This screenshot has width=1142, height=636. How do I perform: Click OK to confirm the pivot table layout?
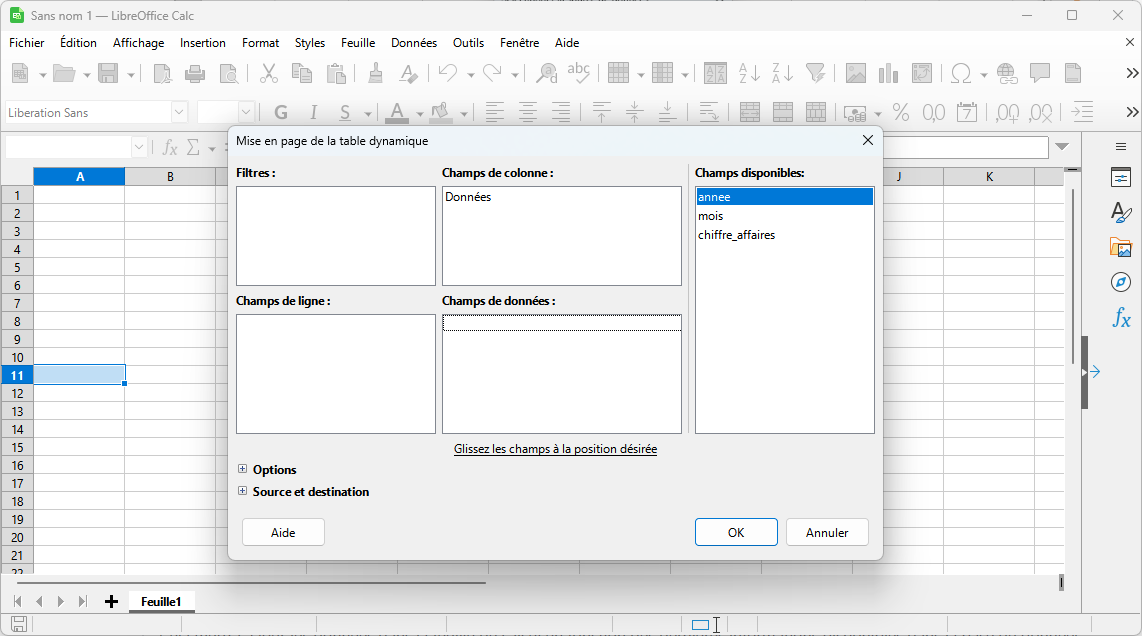coord(736,532)
